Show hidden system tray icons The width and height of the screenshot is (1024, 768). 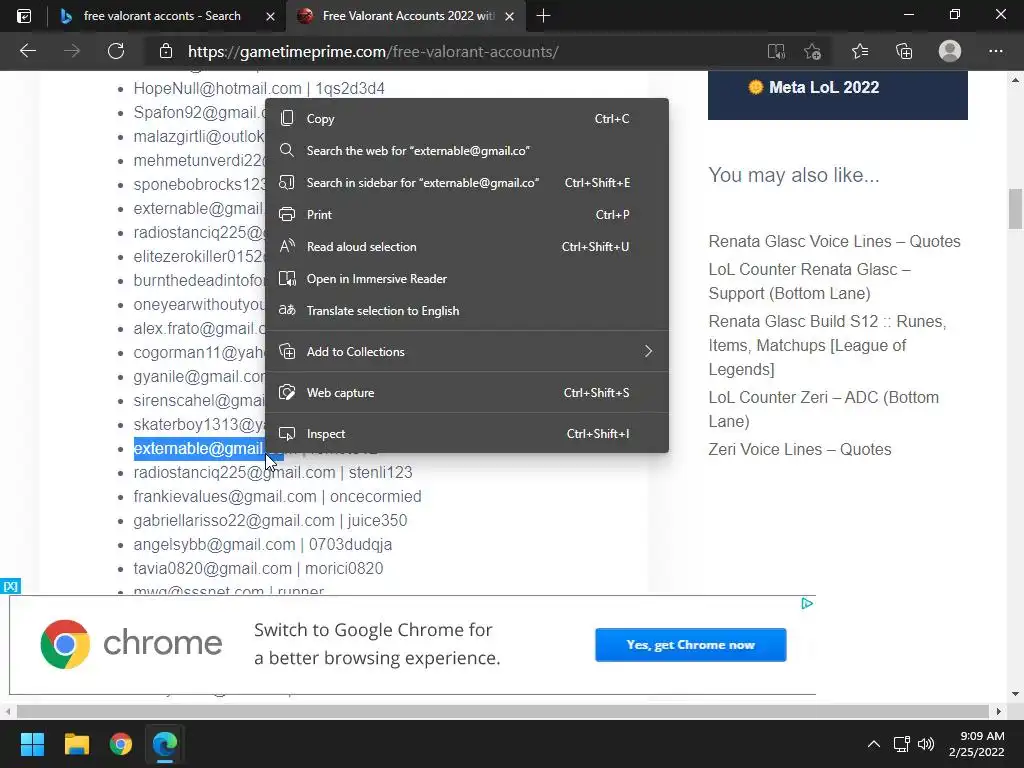coord(873,744)
